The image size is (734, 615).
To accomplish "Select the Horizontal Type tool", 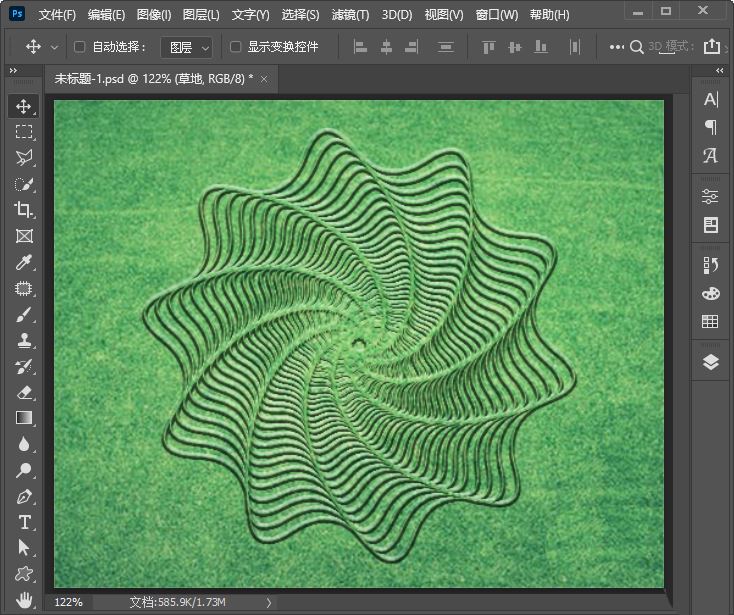I will point(24,522).
